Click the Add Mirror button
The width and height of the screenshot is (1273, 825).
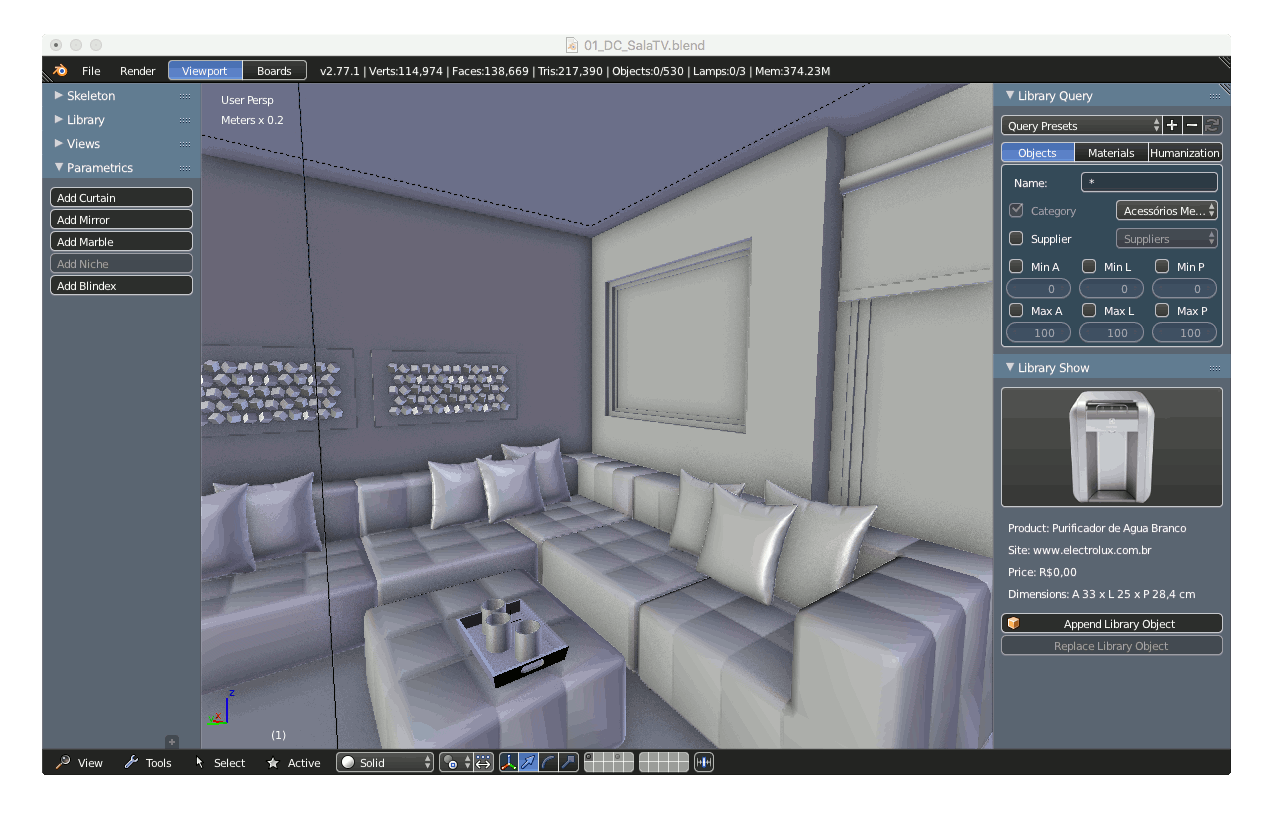(x=121, y=218)
